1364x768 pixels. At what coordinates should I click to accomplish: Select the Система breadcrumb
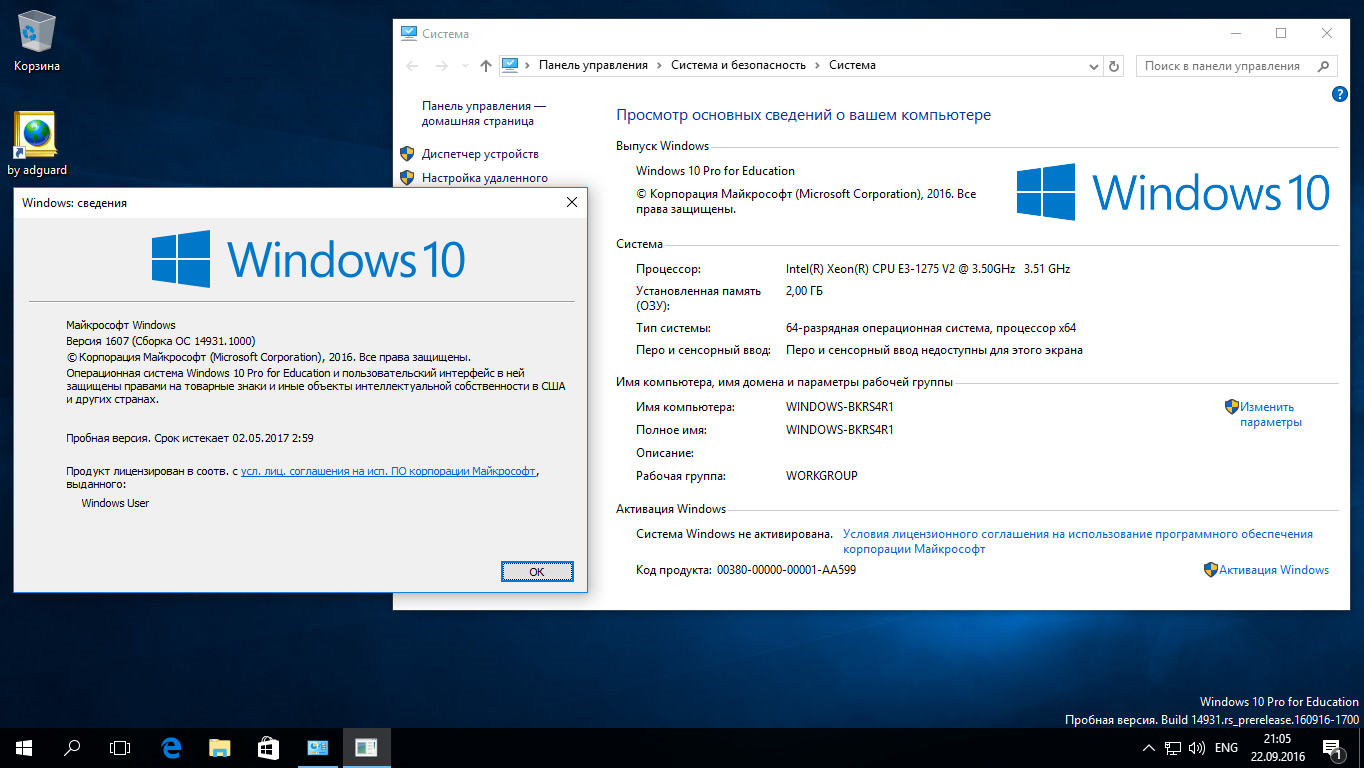pyautogui.click(x=852, y=65)
